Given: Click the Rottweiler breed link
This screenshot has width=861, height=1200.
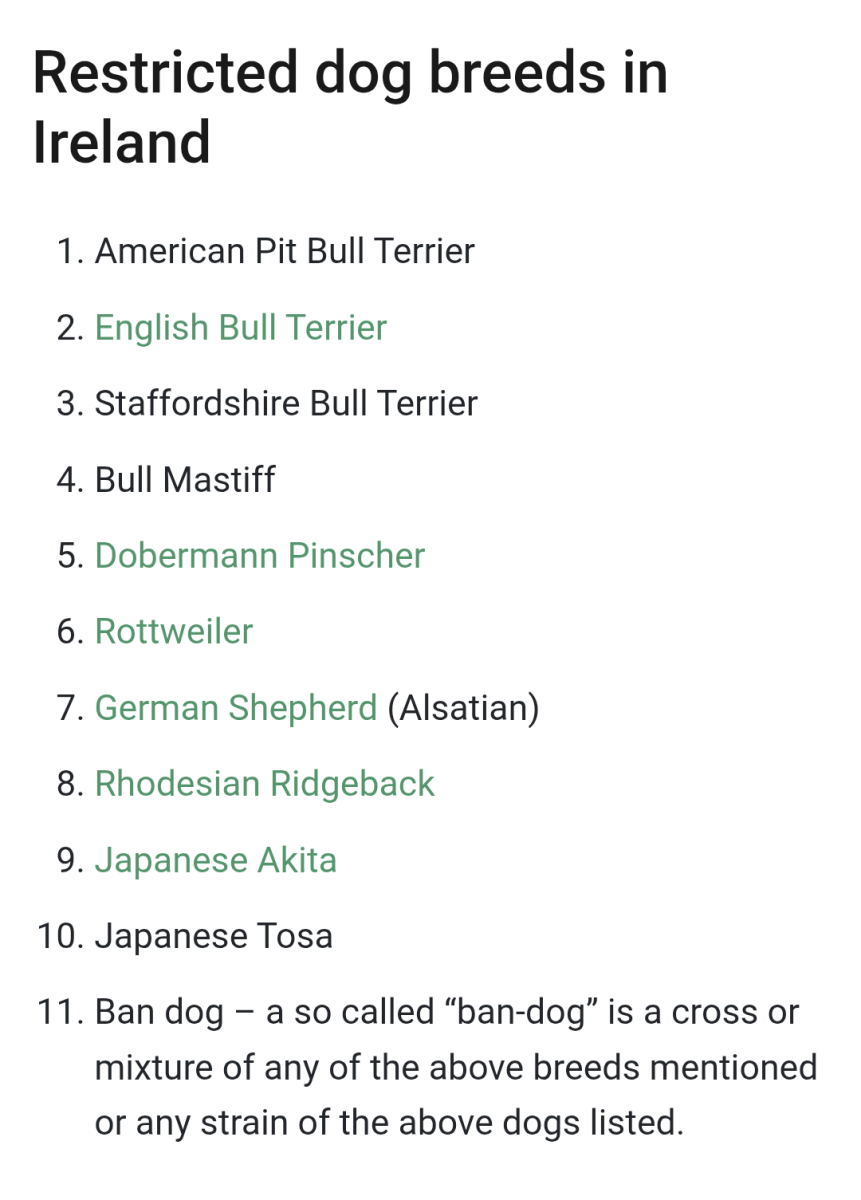Looking at the screenshot, I should tap(174, 632).
